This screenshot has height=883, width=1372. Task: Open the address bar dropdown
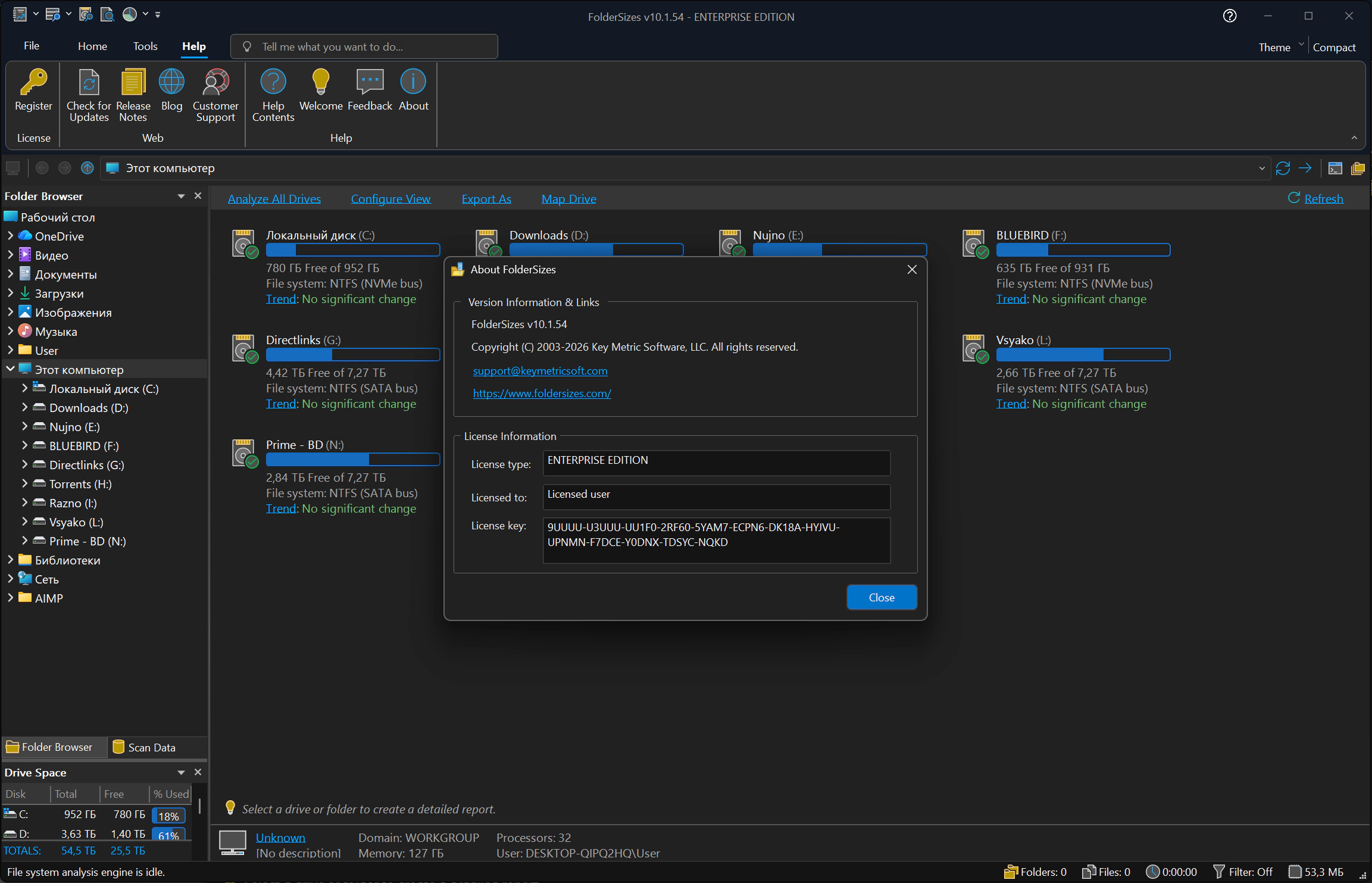[x=1262, y=169]
